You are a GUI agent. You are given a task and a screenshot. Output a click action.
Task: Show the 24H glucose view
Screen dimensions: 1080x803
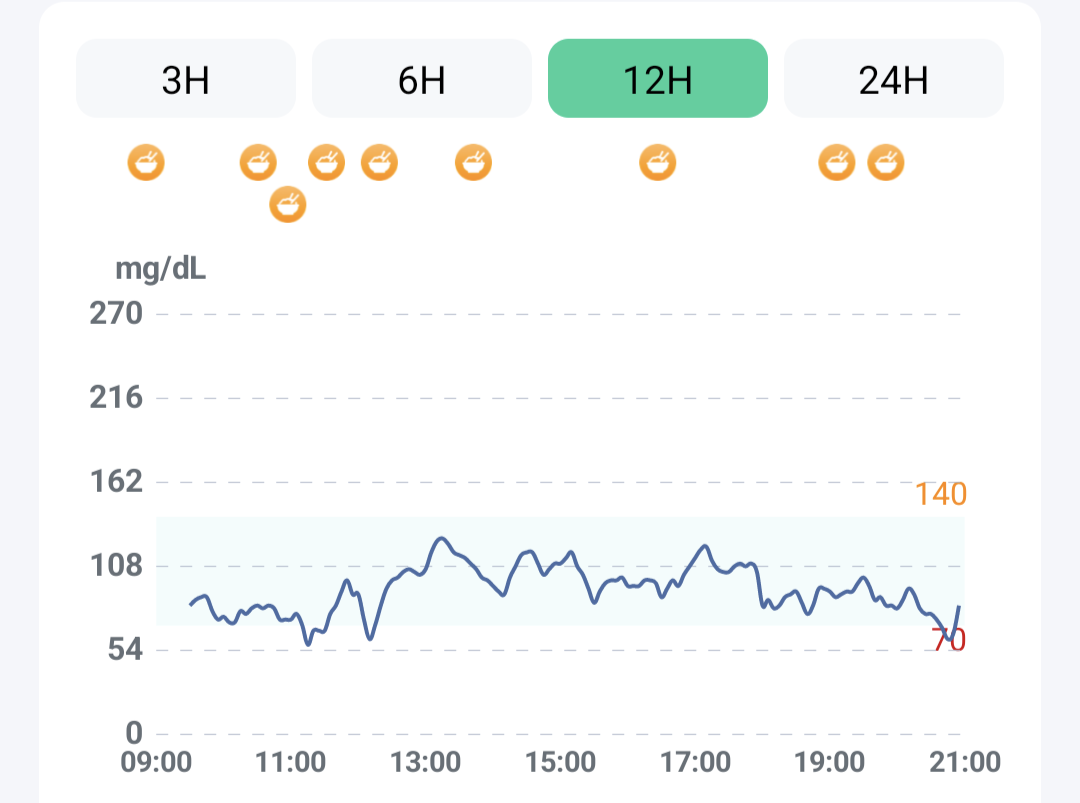tap(893, 79)
